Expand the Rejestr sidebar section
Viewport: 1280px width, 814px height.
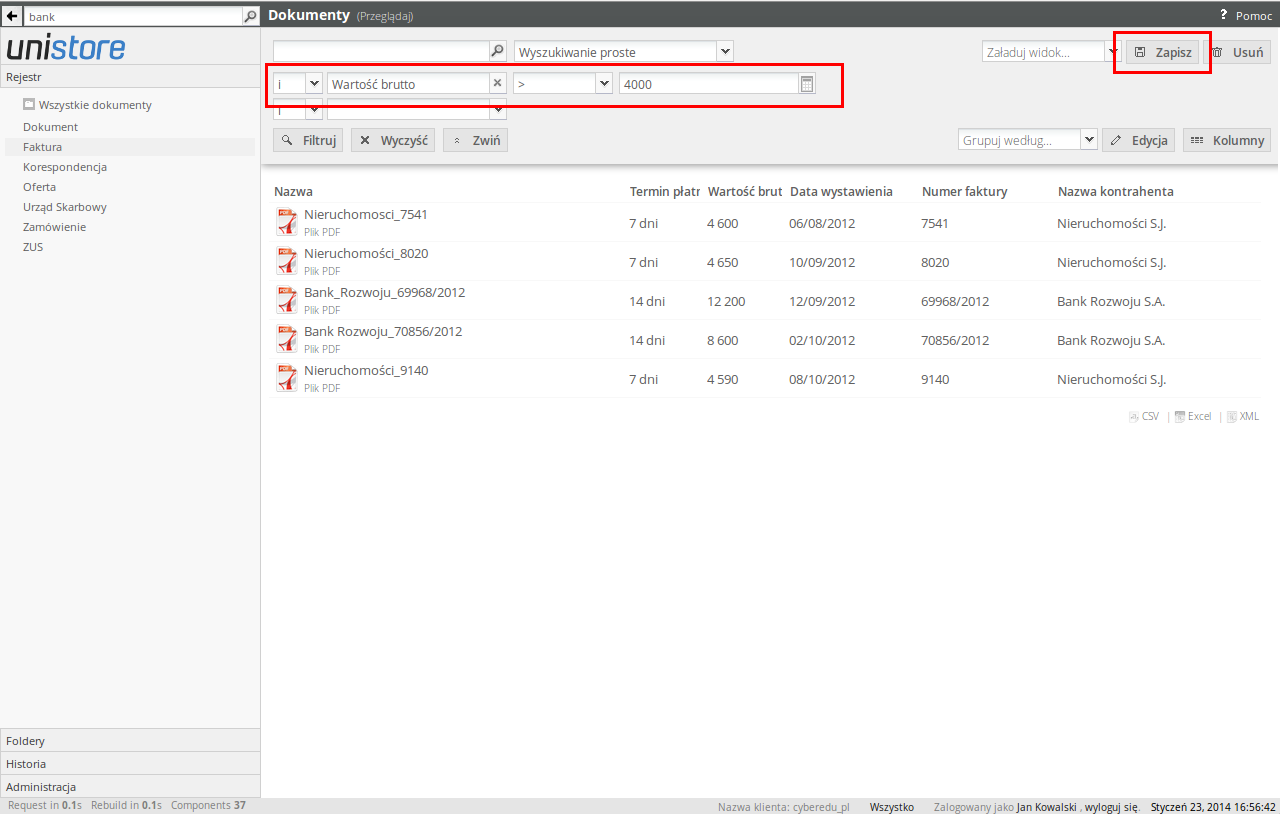coord(130,77)
